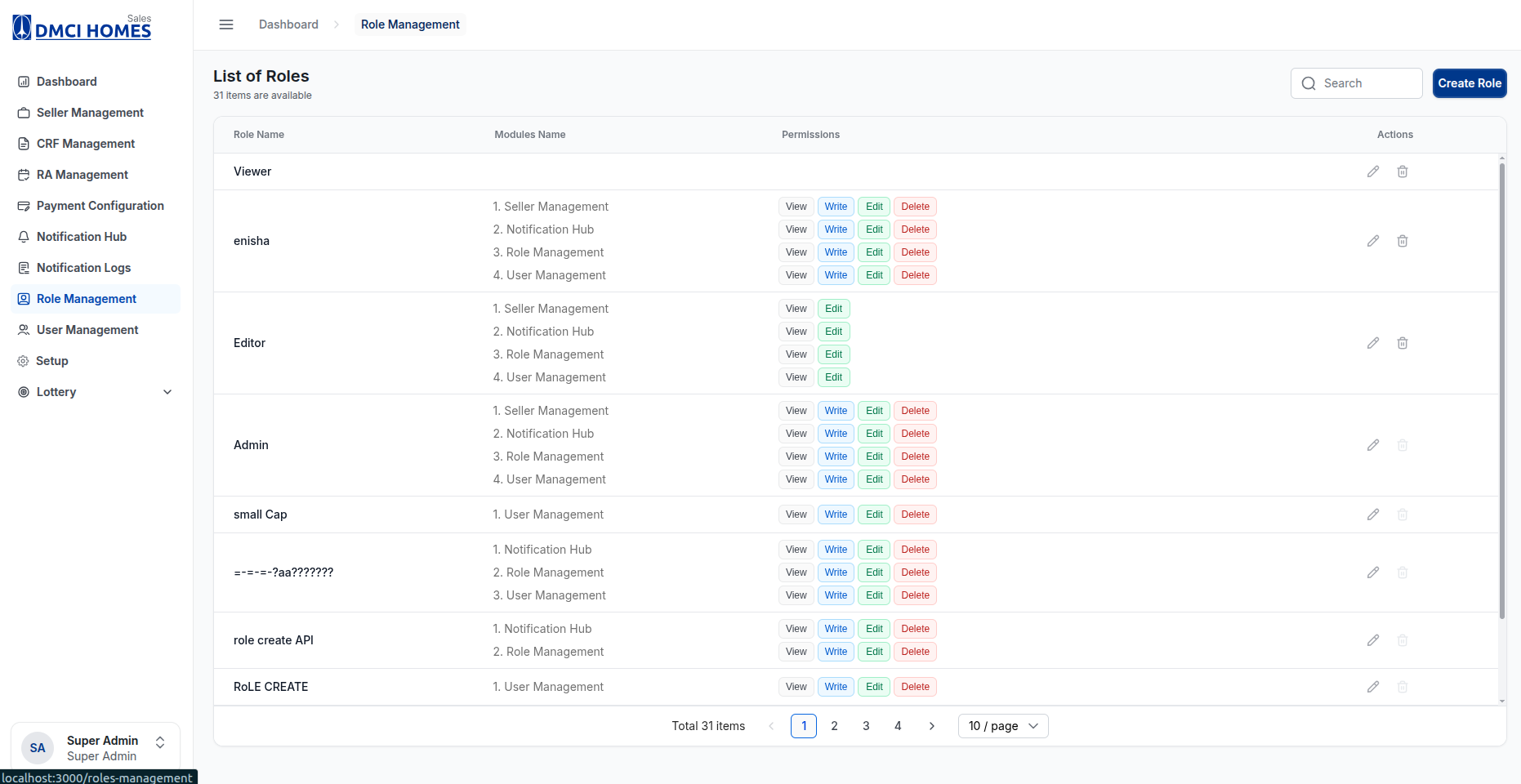Click the Actions column header
This screenshot has width=1521, height=784.
click(1395, 135)
